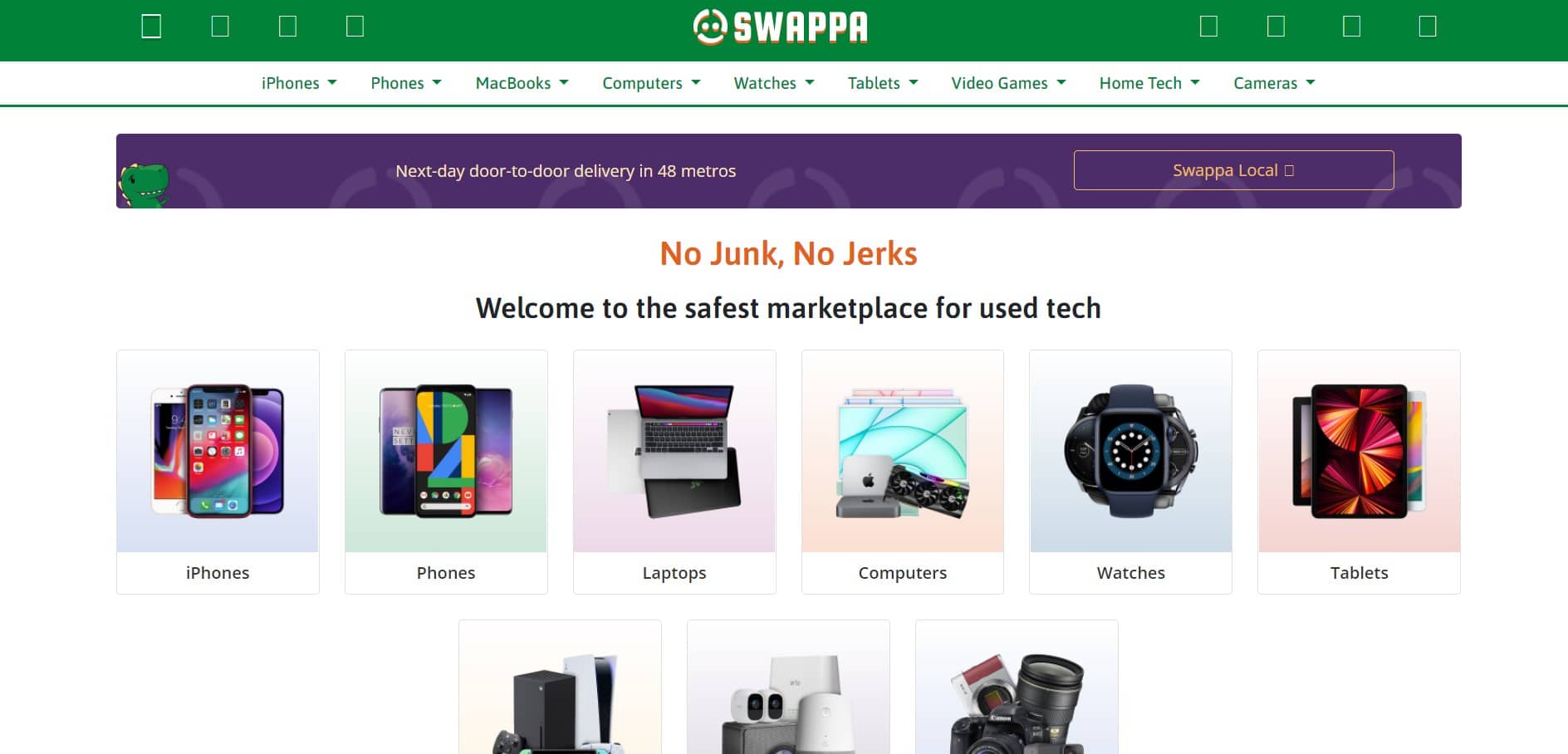Screen dimensions: 1568x754
Task: Open the Cameras navigation menu
Action: coord(1274,83)
